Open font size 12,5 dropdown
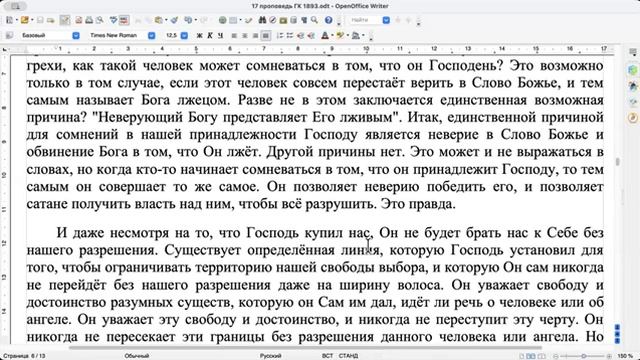 (x=184, y=36)
